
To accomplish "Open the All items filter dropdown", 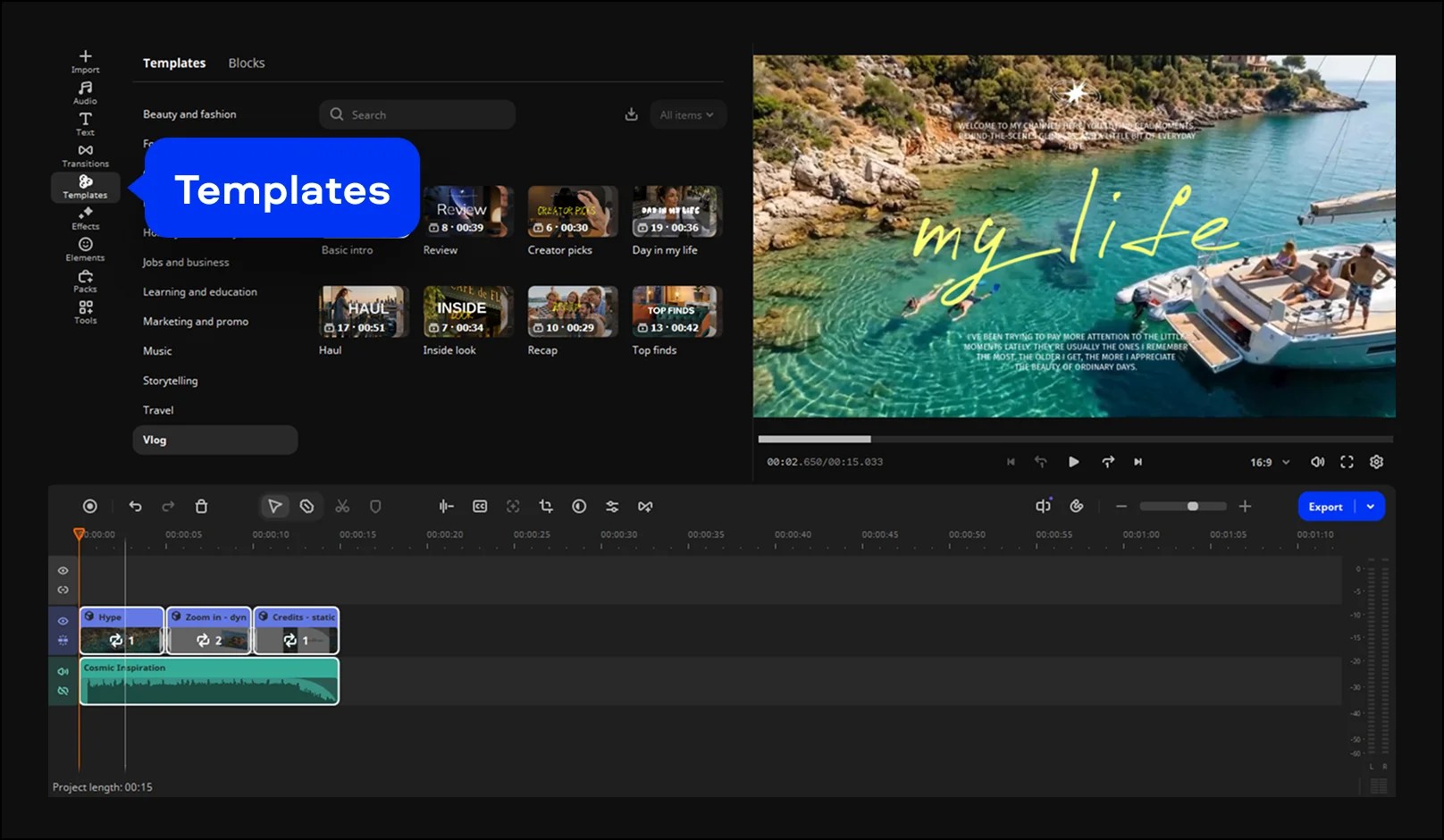I will click(x=687, y=114).
